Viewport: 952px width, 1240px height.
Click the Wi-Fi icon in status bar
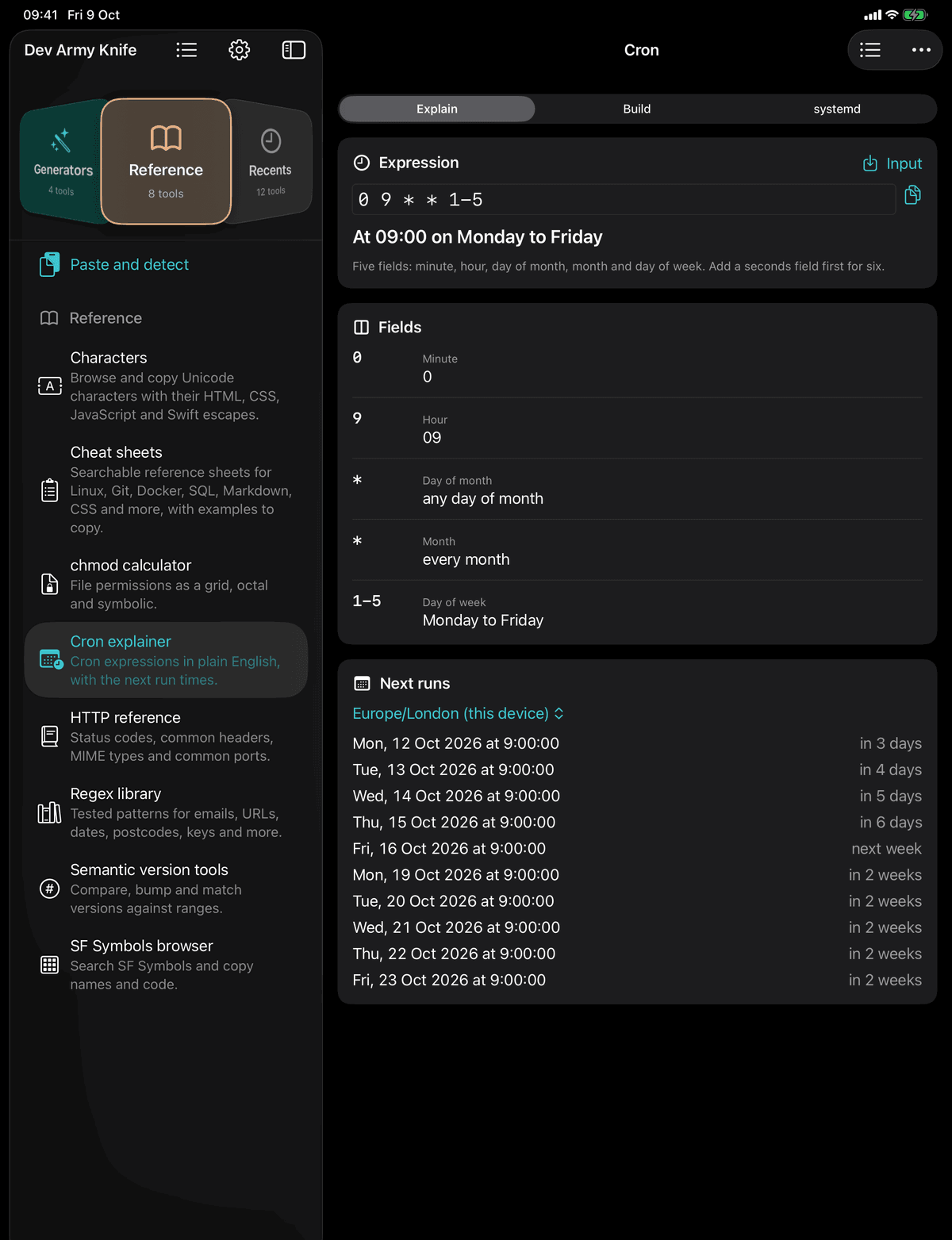pyautogui.click(x=892, y=14)
